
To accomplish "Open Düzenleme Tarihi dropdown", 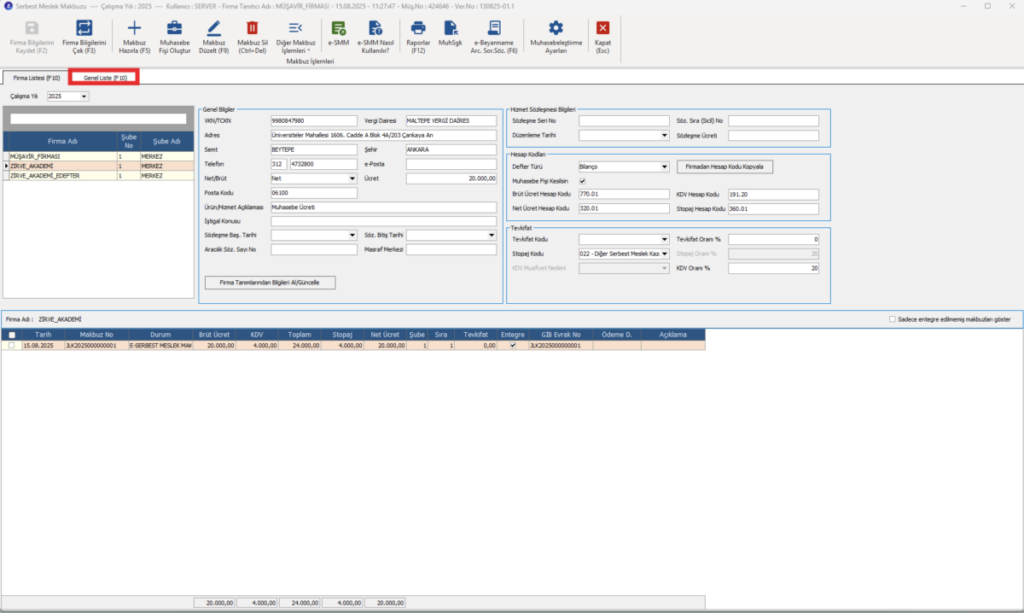I will point(664,135).
